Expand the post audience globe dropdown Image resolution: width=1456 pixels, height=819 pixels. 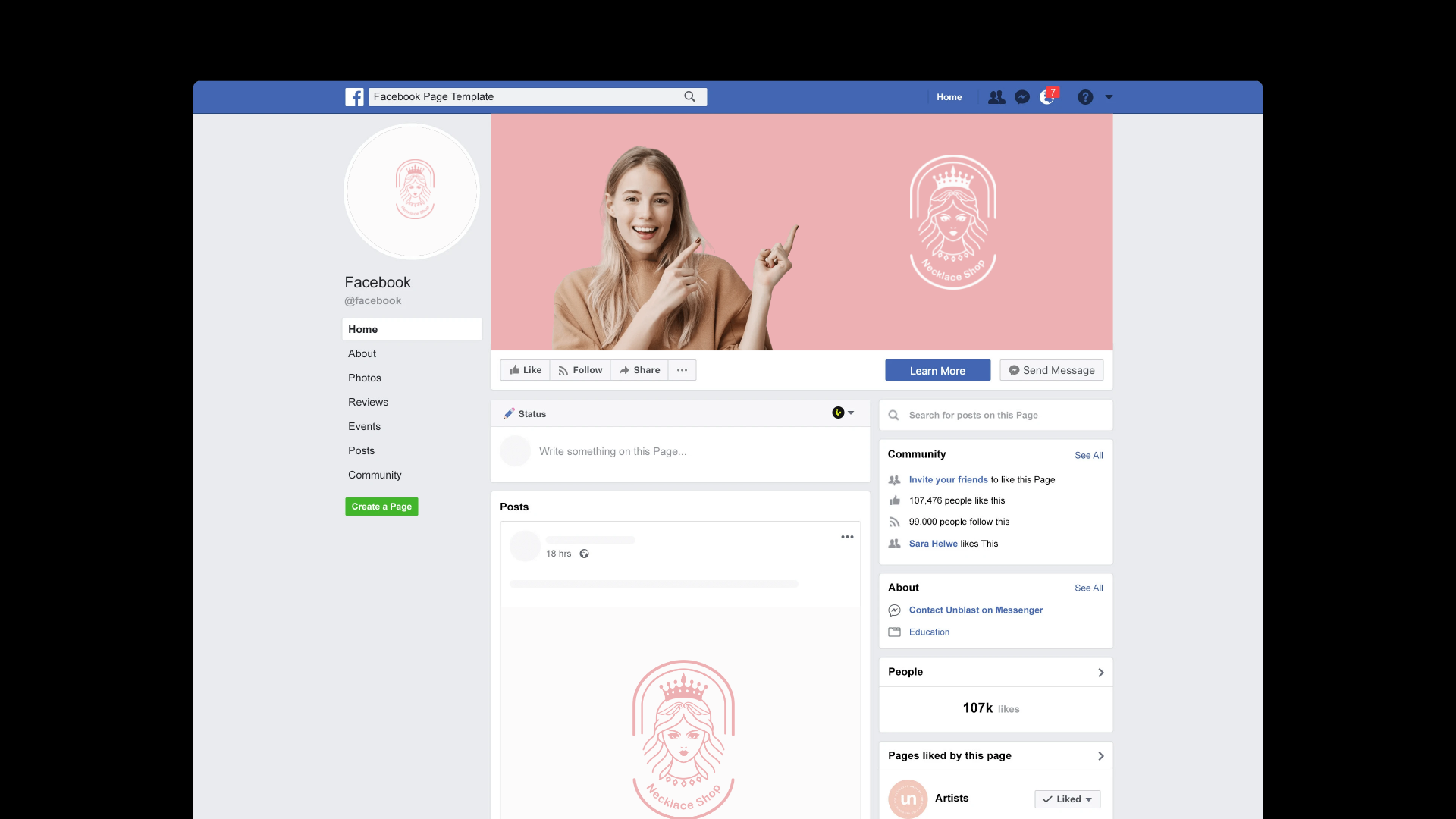[x=842, y=413]
